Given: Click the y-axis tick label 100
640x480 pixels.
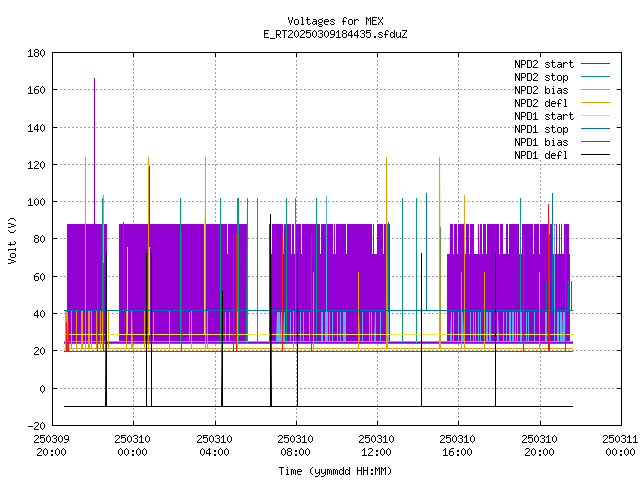Looking at the screenshot, I should click(x=36, y=202).
